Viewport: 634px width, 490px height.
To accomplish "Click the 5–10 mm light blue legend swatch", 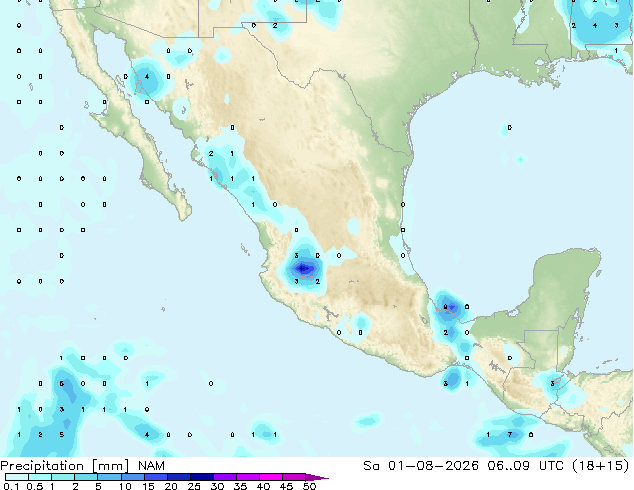I will (x=109, y=477).
